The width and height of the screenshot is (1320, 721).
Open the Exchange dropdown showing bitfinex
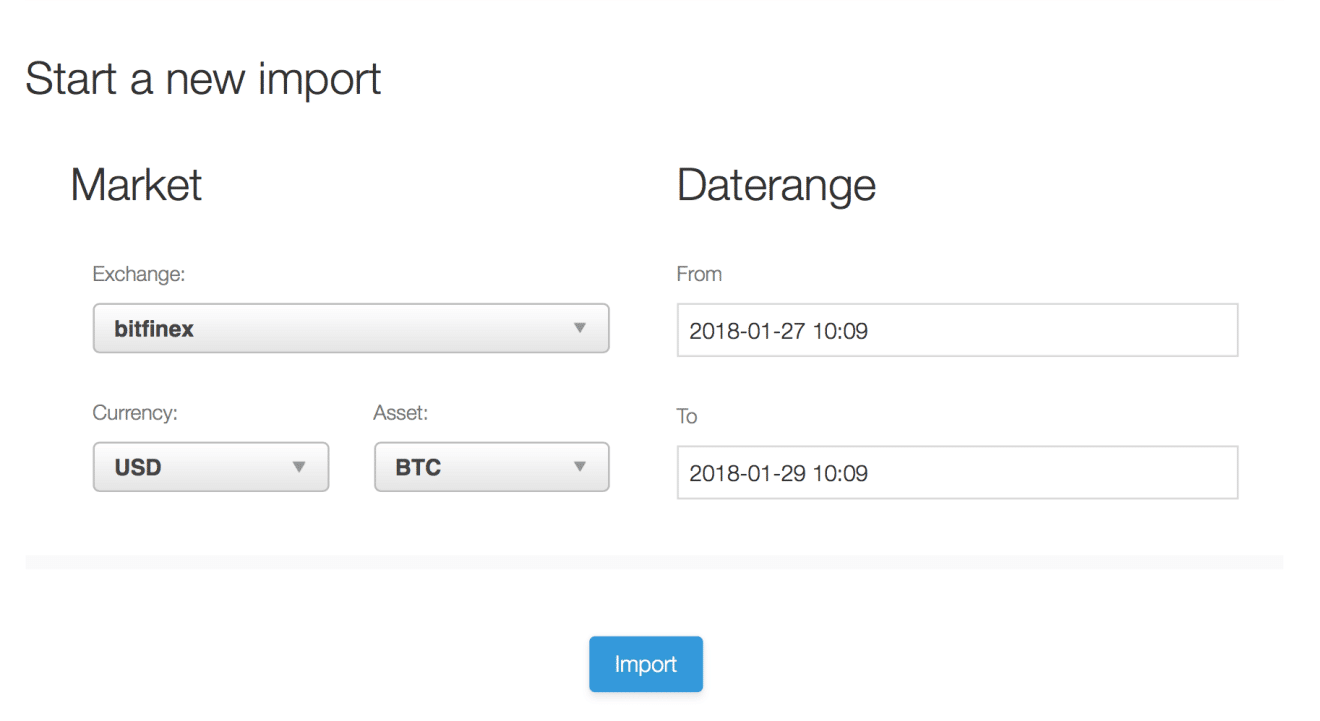pyautogui.click(x=351, y=328)
